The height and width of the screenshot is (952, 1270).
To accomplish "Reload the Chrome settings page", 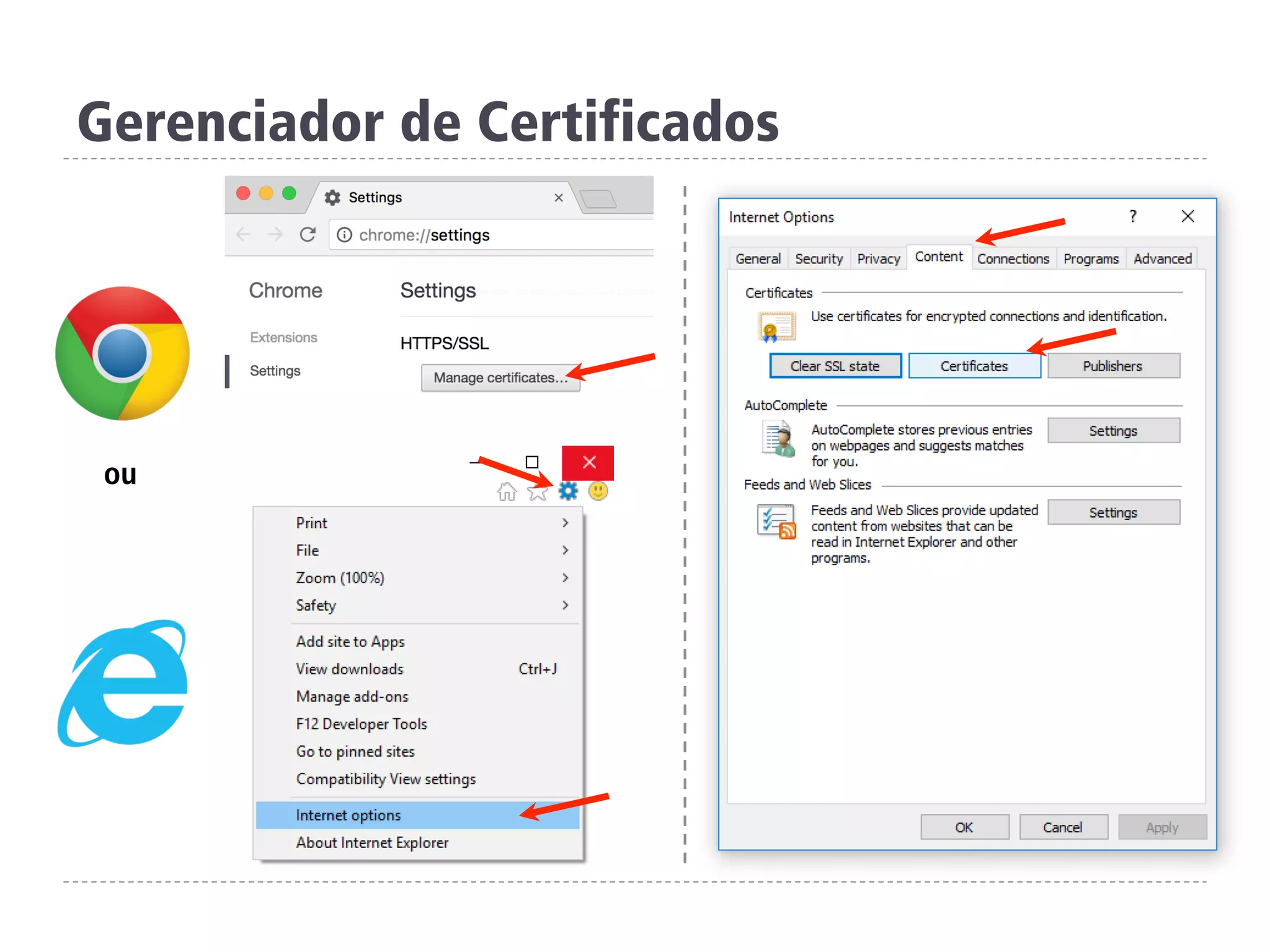I will [308, 234].
